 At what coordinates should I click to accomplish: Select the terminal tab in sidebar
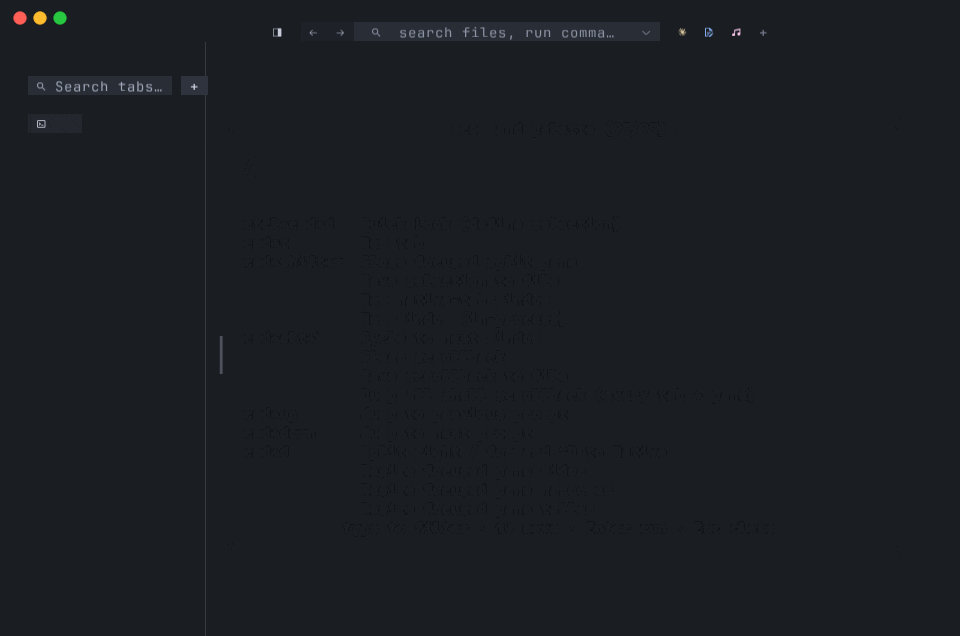55,124
